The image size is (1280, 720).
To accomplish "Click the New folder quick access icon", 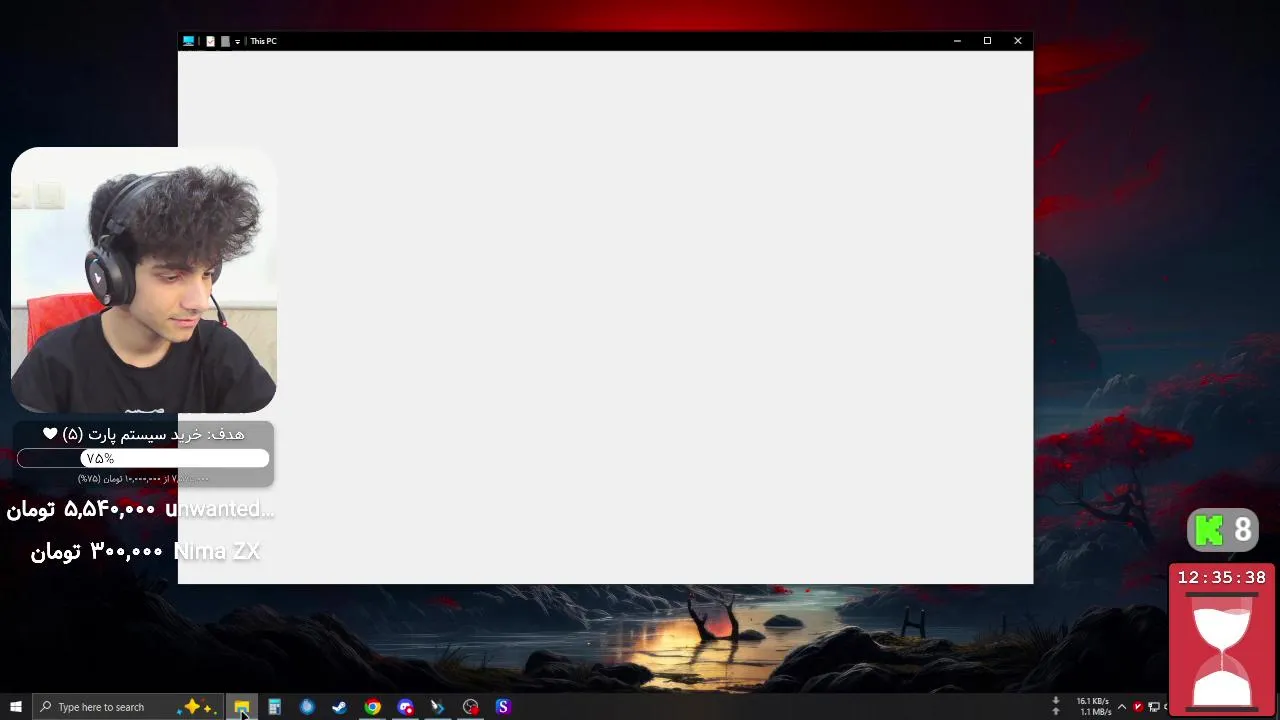I will tap(225, 41).
